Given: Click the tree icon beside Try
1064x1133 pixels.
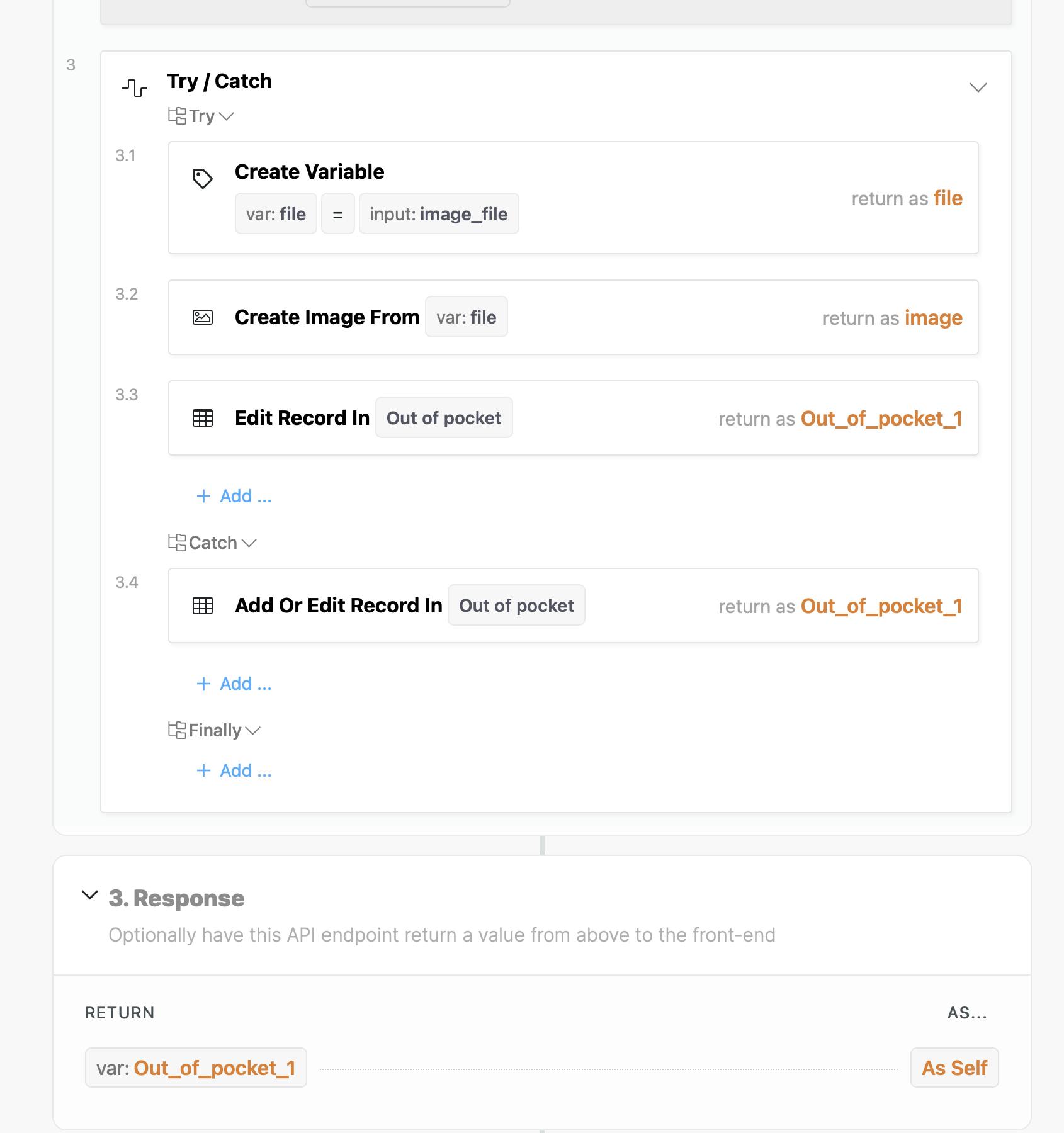Looking at the screenshot, I should 177,116.
